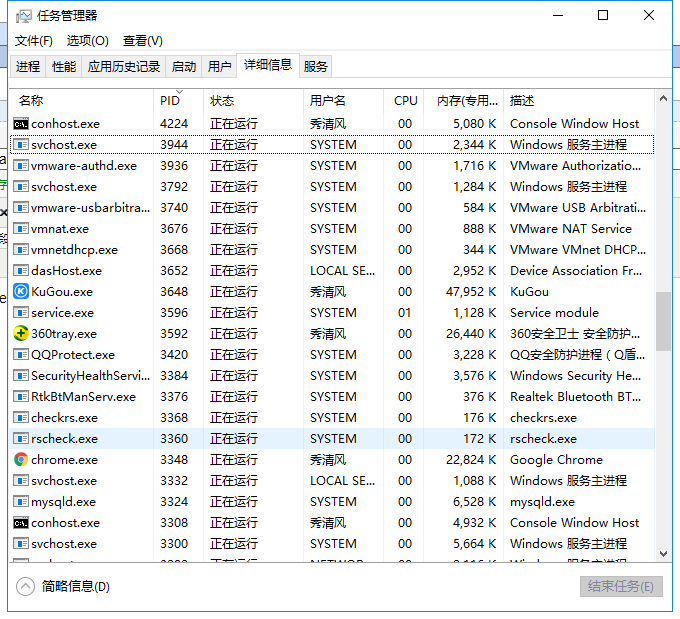Click the 详细信息 tab

(268, 66)
